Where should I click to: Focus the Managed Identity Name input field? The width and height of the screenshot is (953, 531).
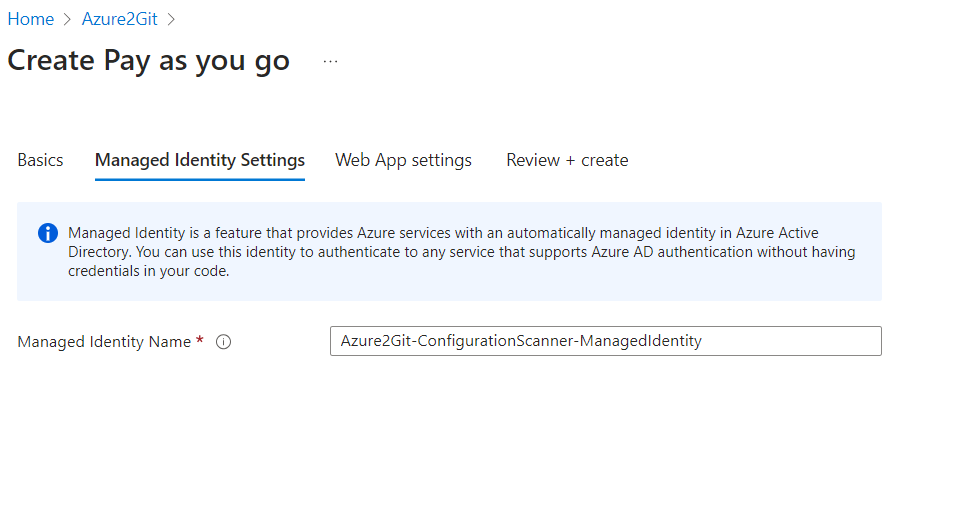(605, 341)
